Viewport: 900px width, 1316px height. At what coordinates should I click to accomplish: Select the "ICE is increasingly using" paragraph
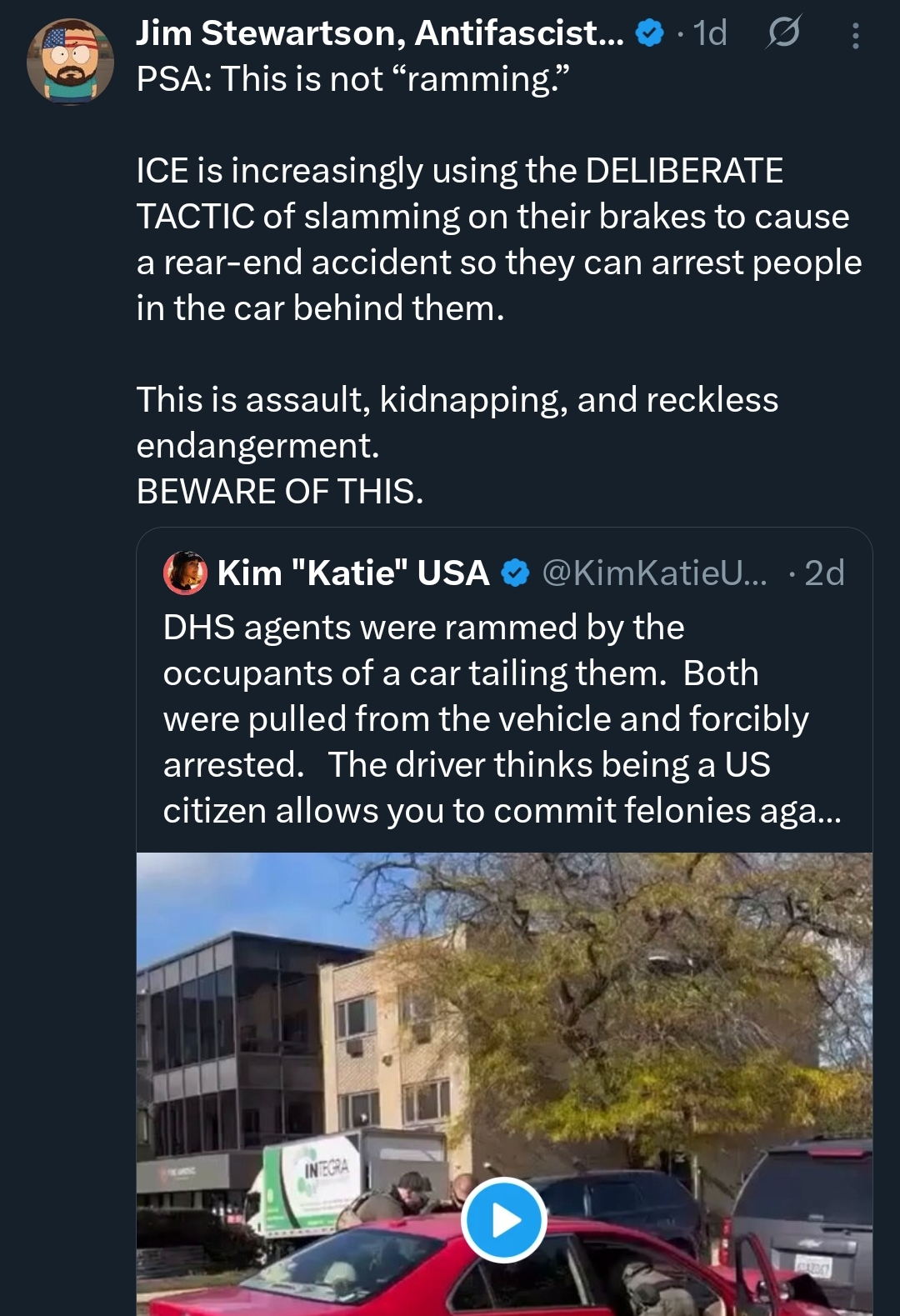coord(498,239)
